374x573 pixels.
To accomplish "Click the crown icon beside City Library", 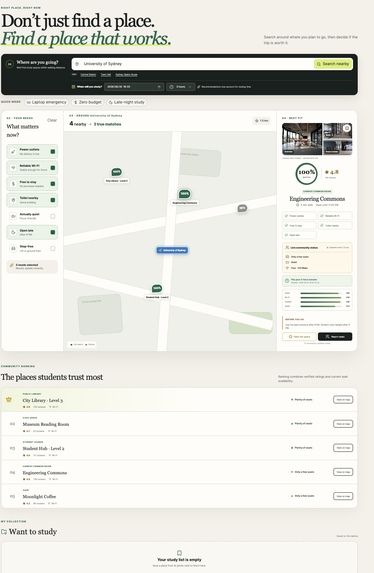I will click(9, 400).
